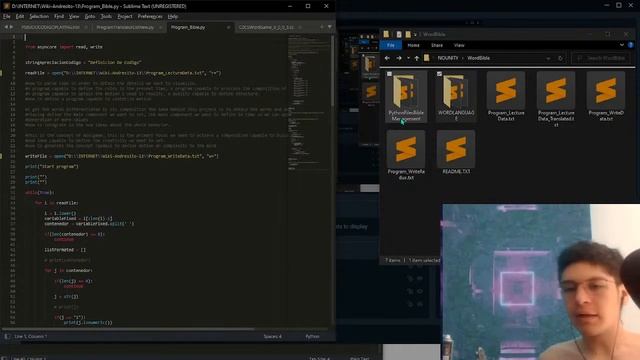This screenshot has height=360, width=640.
Task: Click folder icon in Explorer title bar
Action: click(386, 34)
